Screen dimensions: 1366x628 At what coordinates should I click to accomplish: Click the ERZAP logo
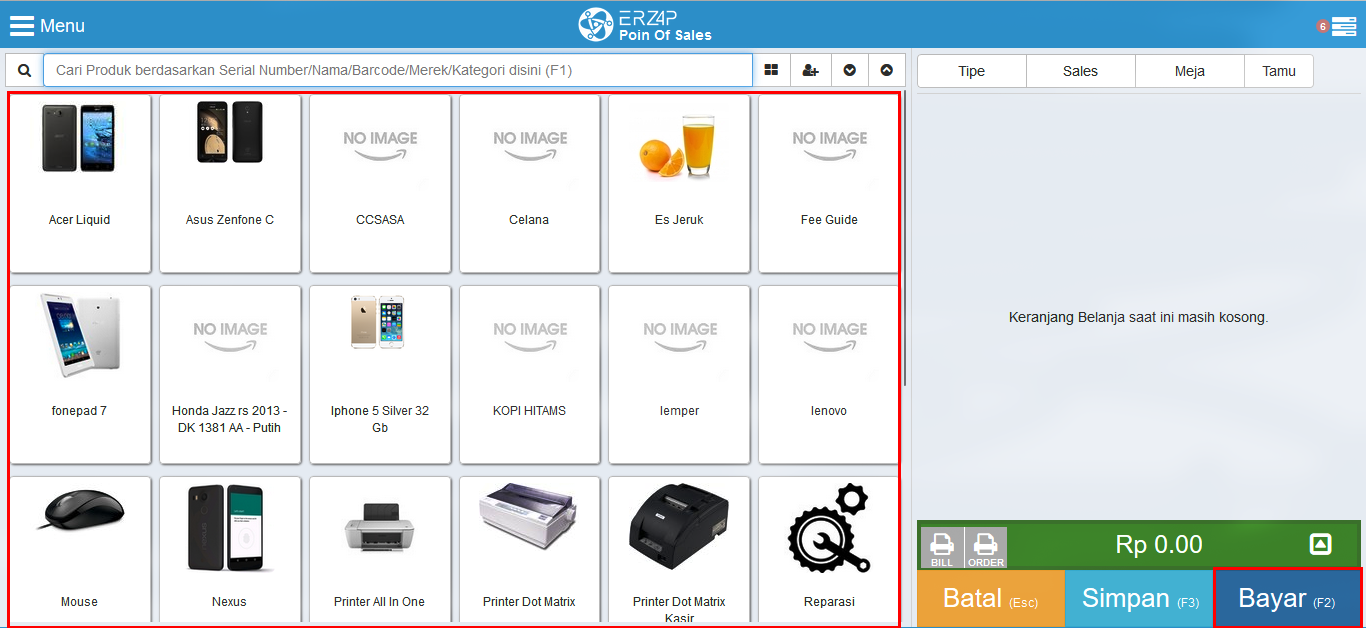click(645, 24)
